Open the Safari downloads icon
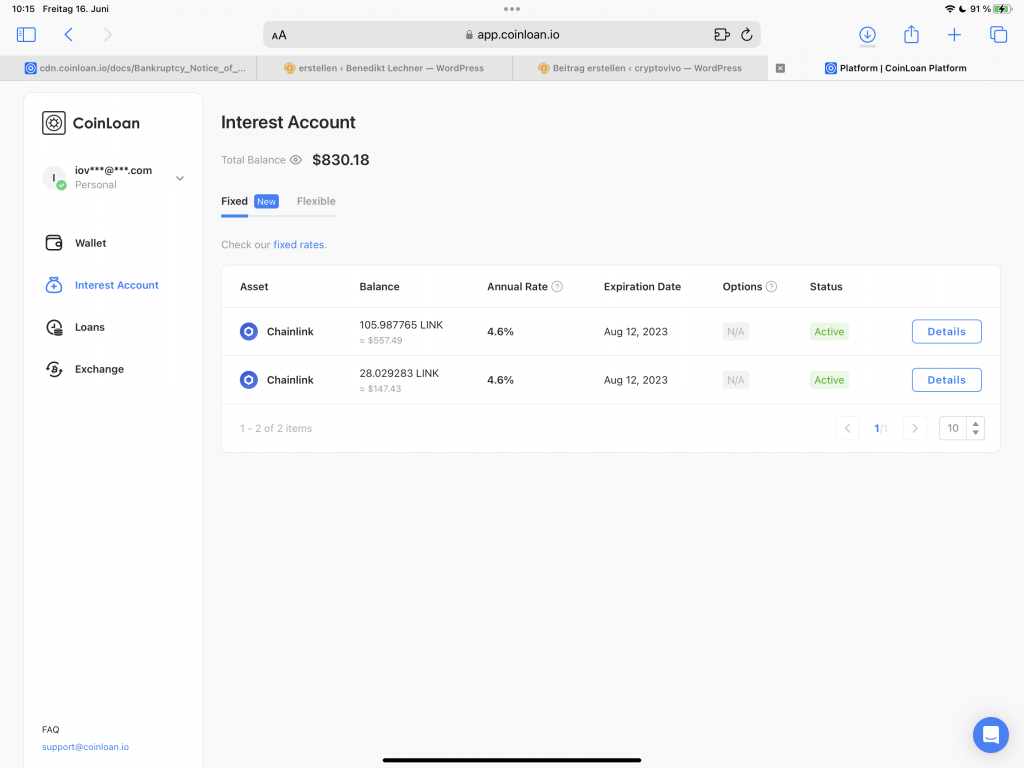The height and width of the screenshot is (768, 1024). [867, 35]
